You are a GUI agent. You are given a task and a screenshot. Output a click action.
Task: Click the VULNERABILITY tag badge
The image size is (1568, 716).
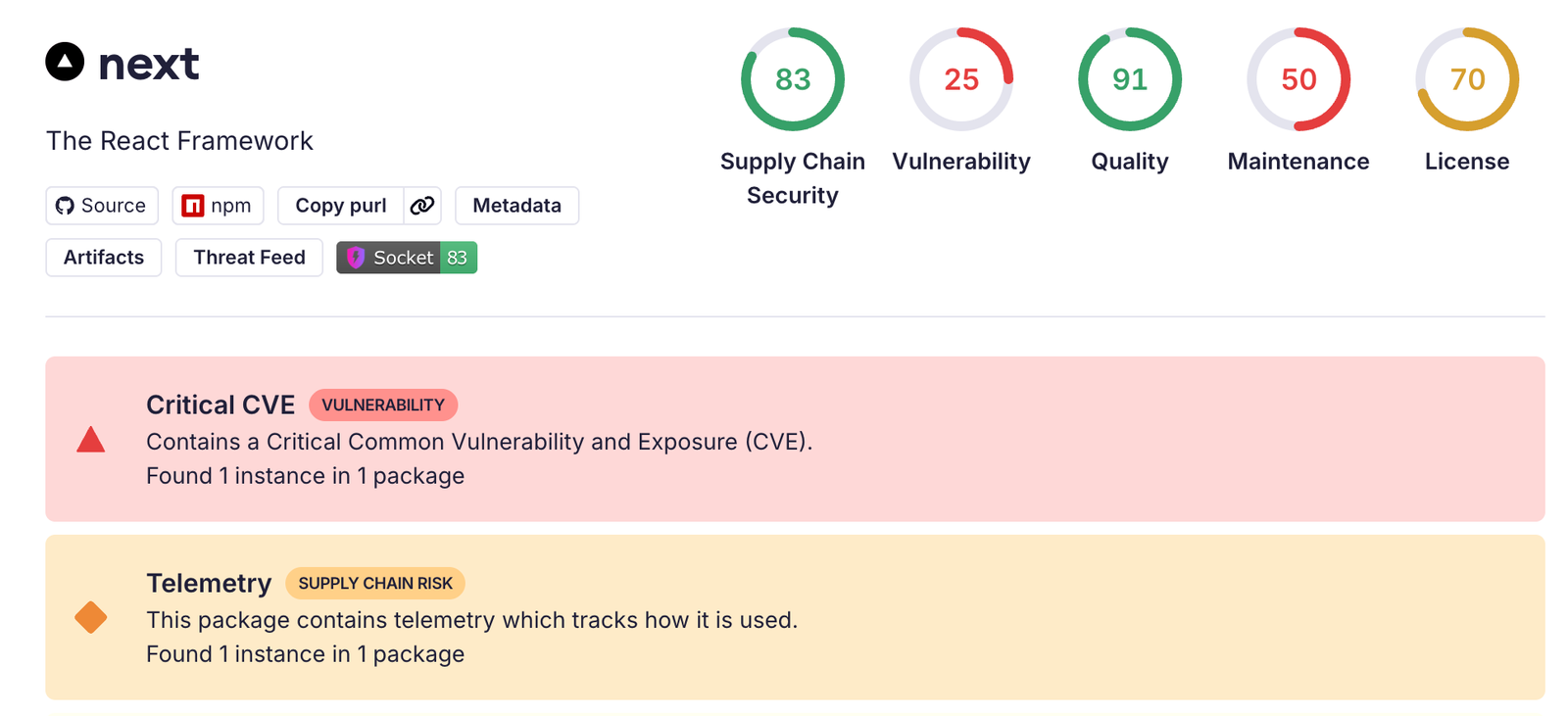(383, 405)
